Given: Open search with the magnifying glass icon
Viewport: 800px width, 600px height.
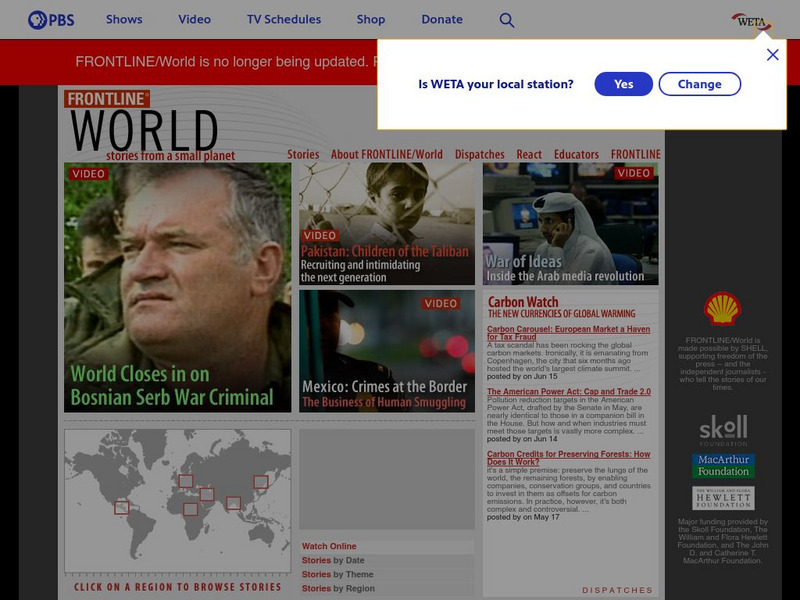Looking at the screenshot, I should (507, 18).
